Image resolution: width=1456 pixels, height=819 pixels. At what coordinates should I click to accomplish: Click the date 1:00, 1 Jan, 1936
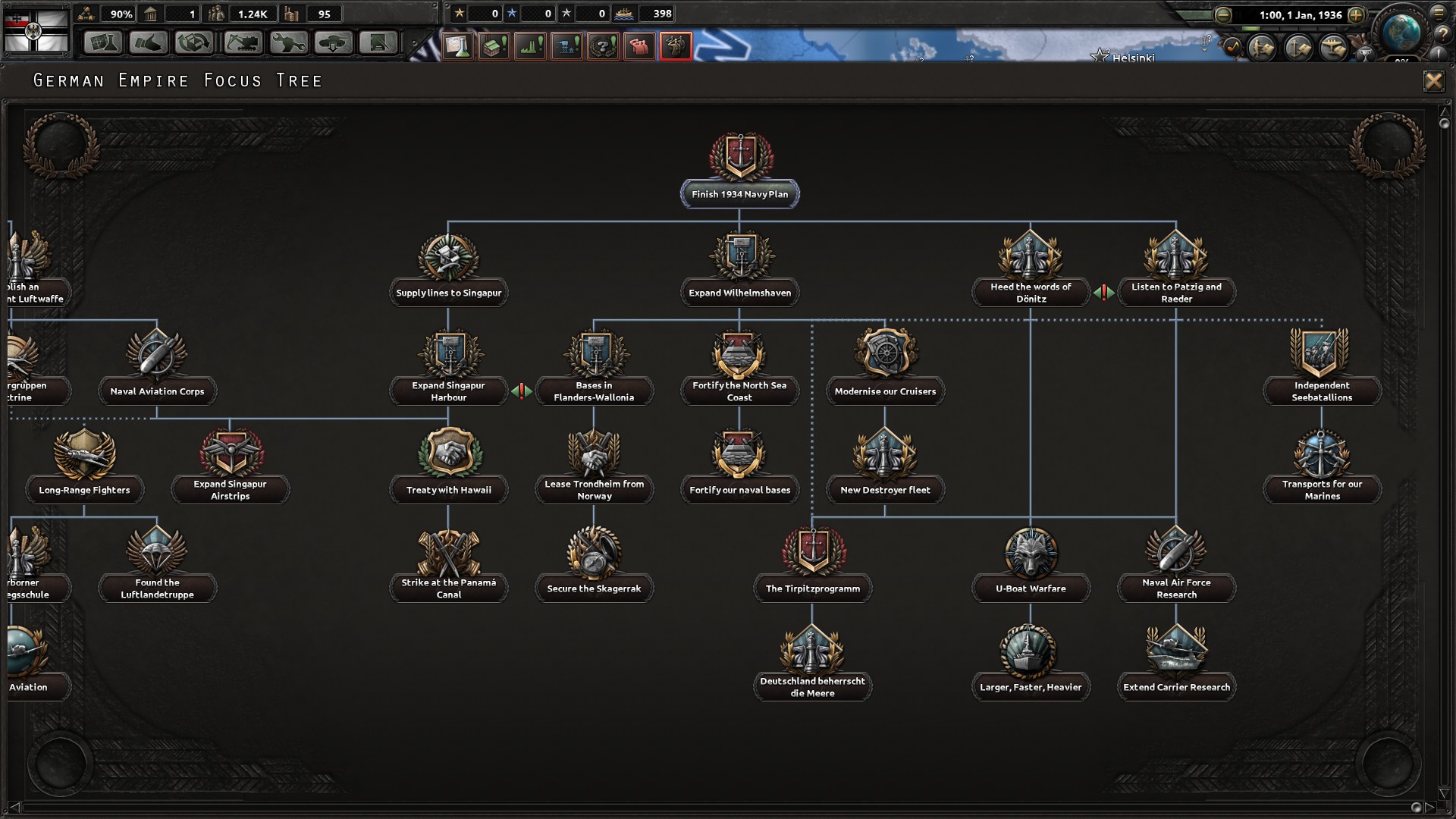1301,15
